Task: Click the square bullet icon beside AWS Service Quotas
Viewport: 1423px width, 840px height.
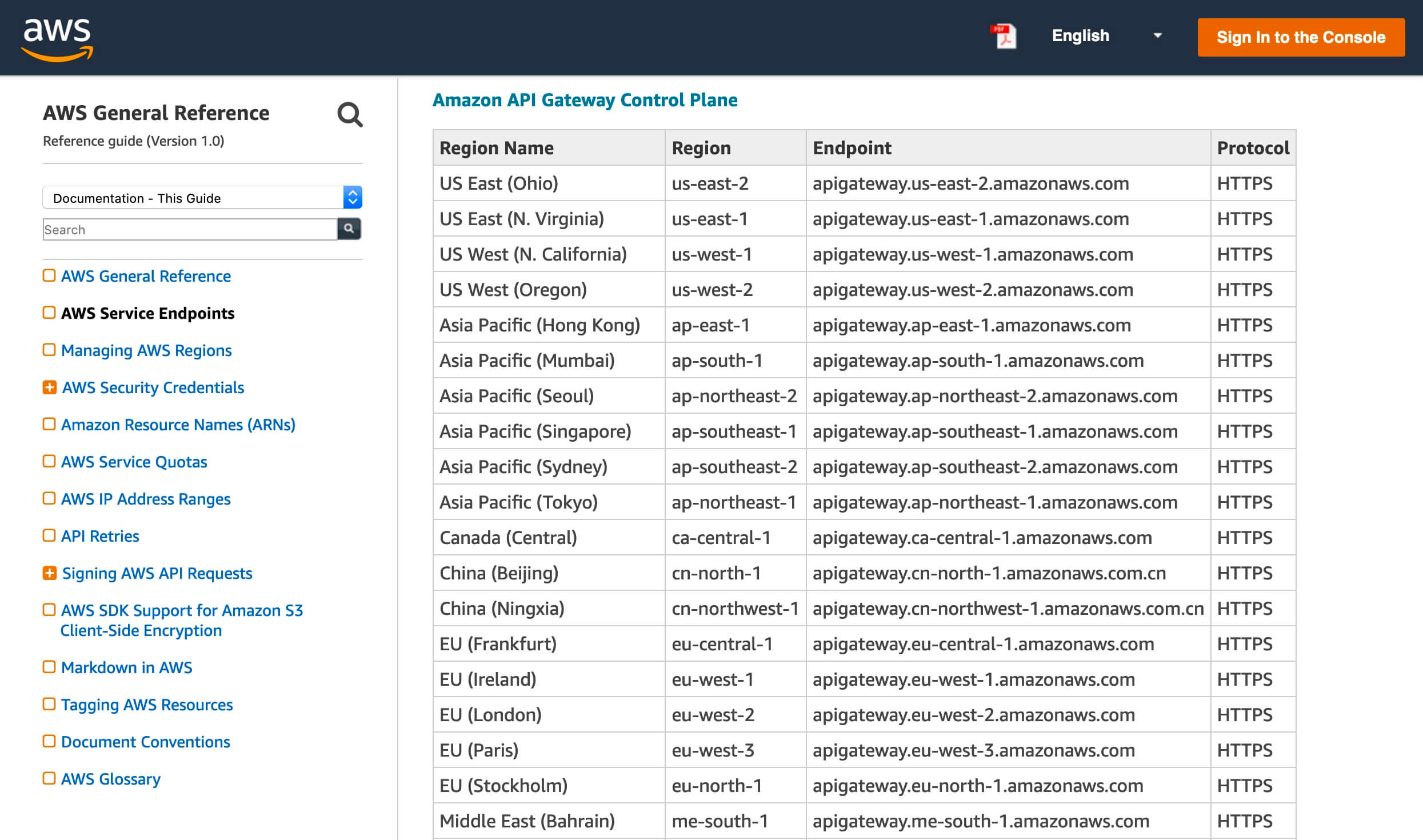Action: coord(49,461)
